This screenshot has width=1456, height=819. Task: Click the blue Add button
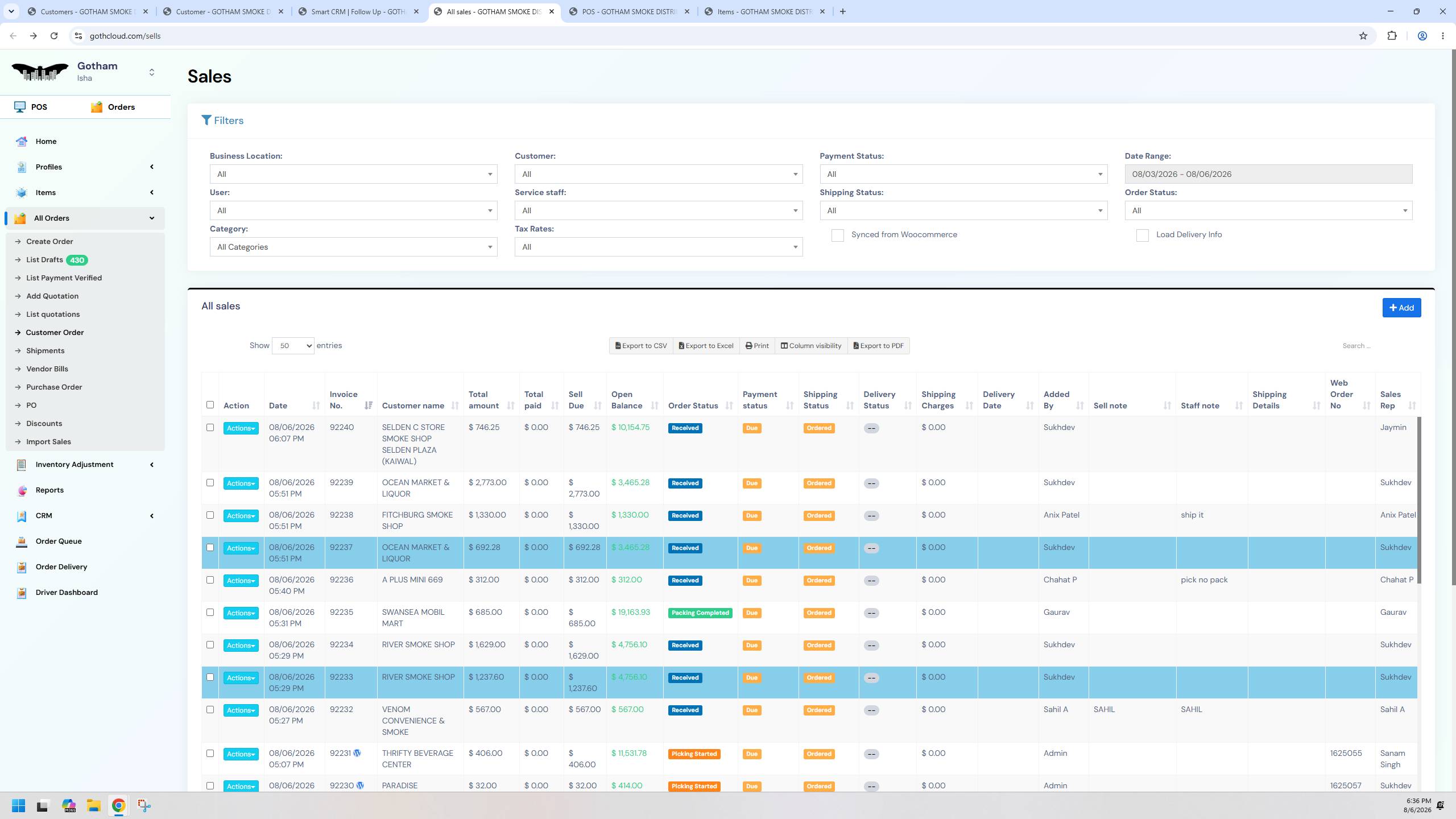coord(1401,308)
